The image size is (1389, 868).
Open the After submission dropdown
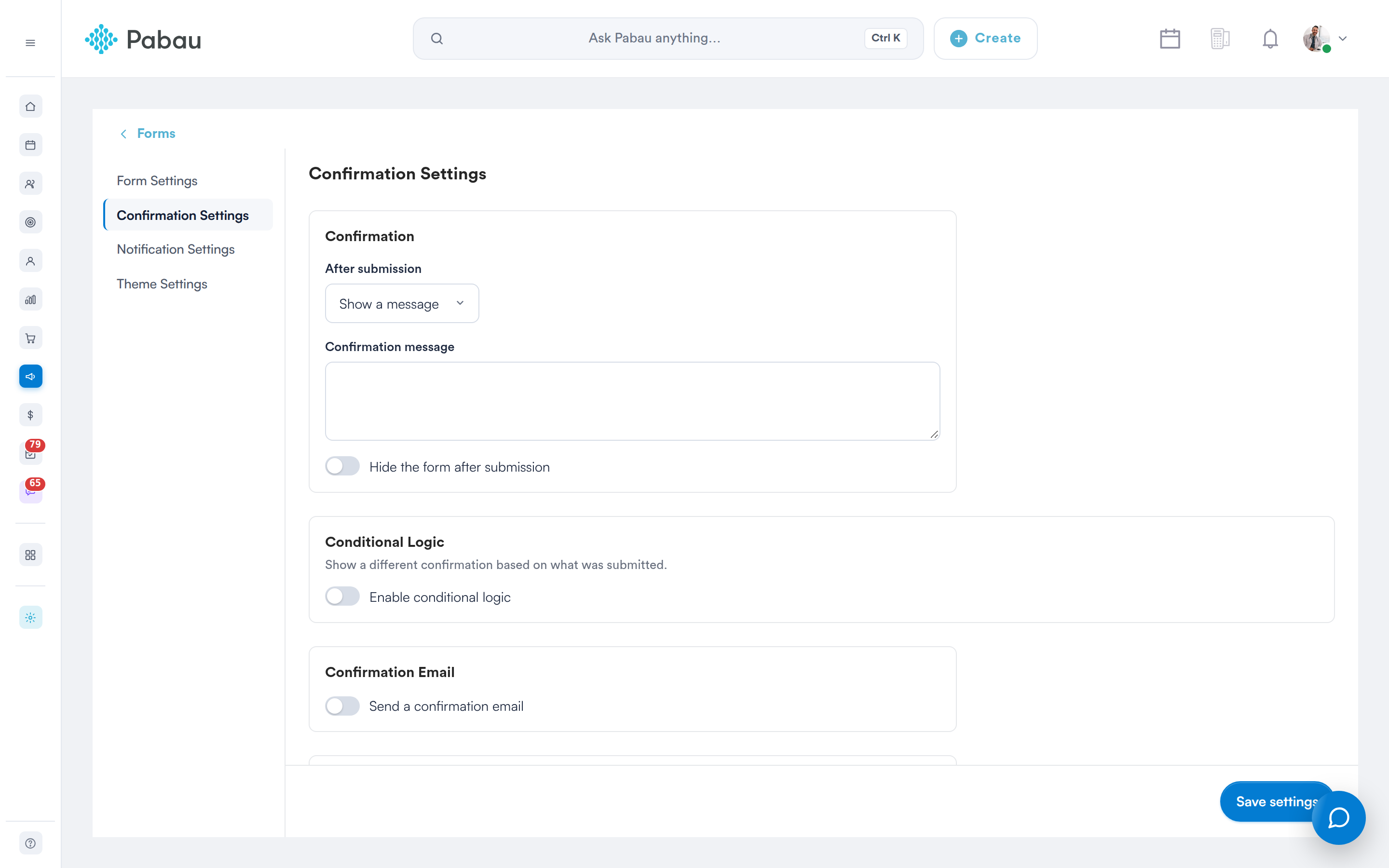click(402, 303)
